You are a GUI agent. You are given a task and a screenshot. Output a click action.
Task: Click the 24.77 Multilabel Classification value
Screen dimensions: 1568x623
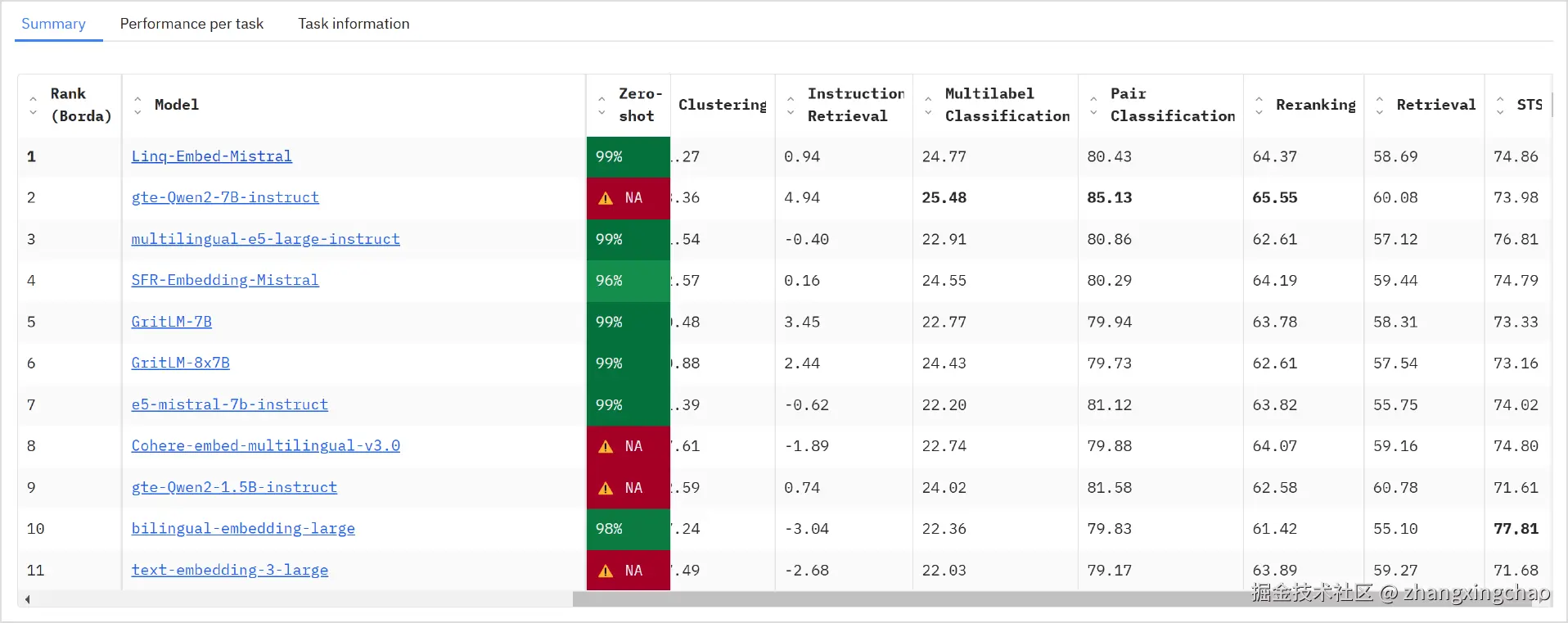pyautogui.click(x=944, y=156)
